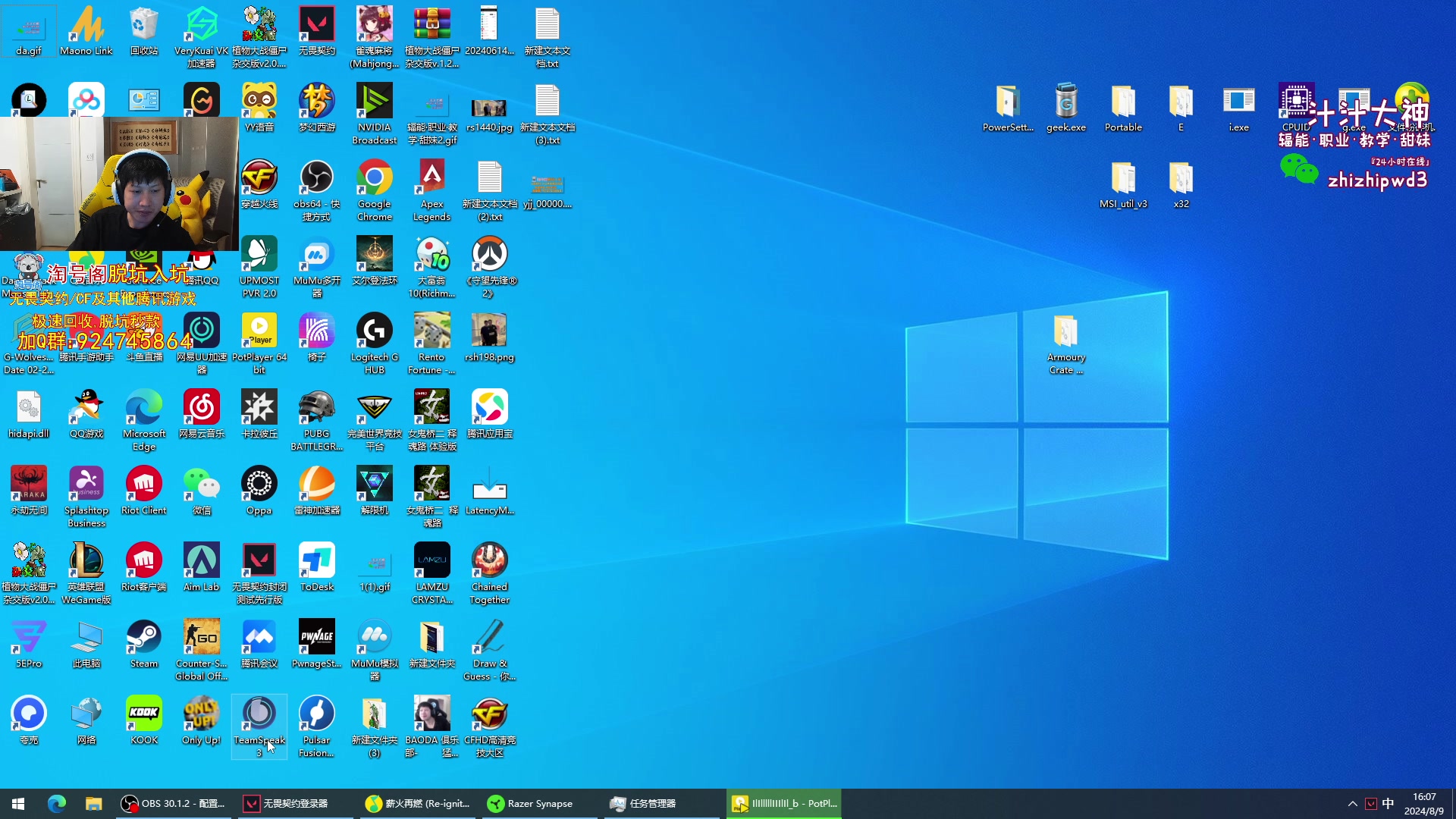Expand hidden system tray icons
The height and width of the screenshot is (819, 1456).
point(1352,804)
